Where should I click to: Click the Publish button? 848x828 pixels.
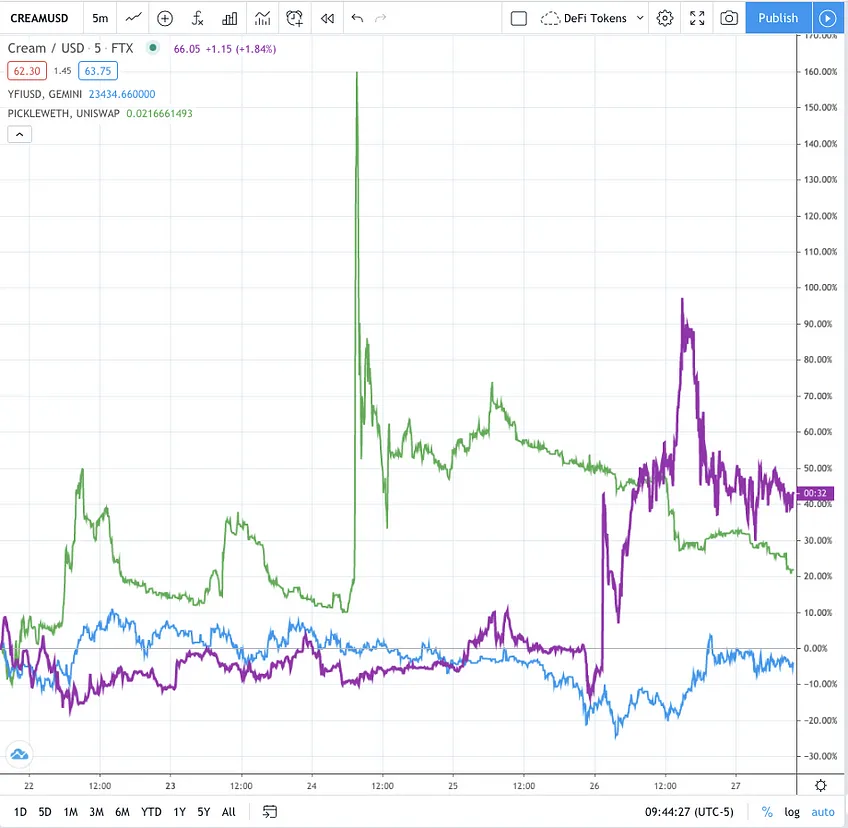click(778, 18)
